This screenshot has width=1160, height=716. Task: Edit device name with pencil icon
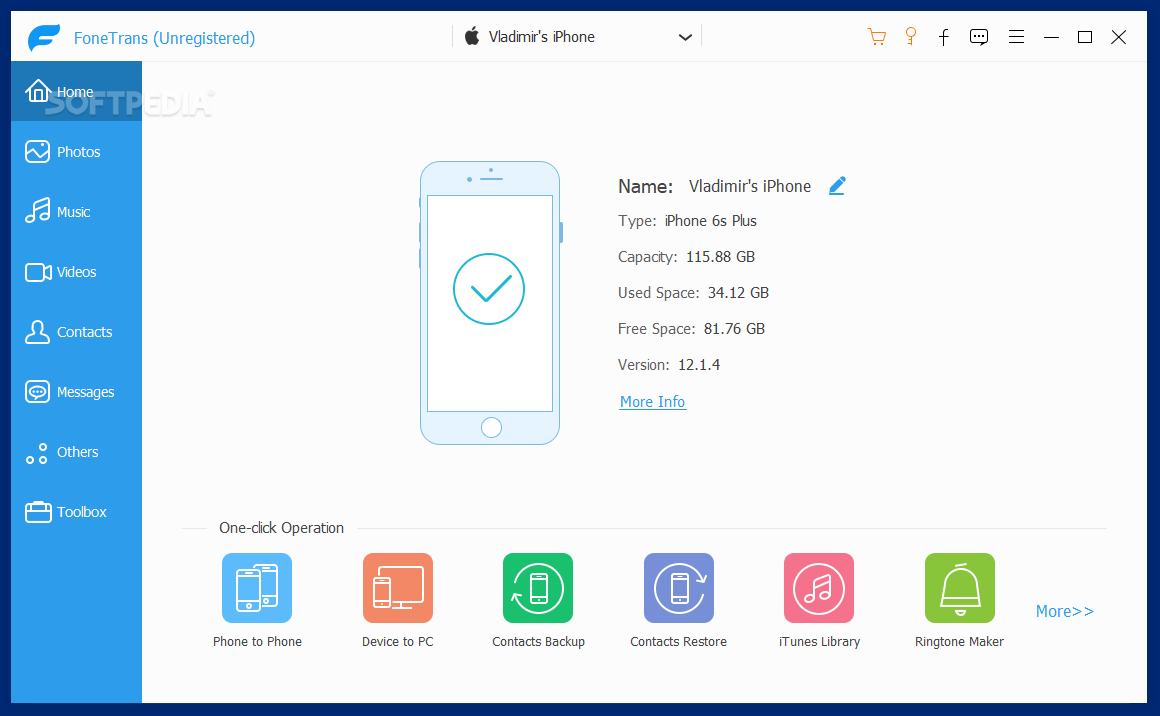pyautogui.click(x=837, y=186)
